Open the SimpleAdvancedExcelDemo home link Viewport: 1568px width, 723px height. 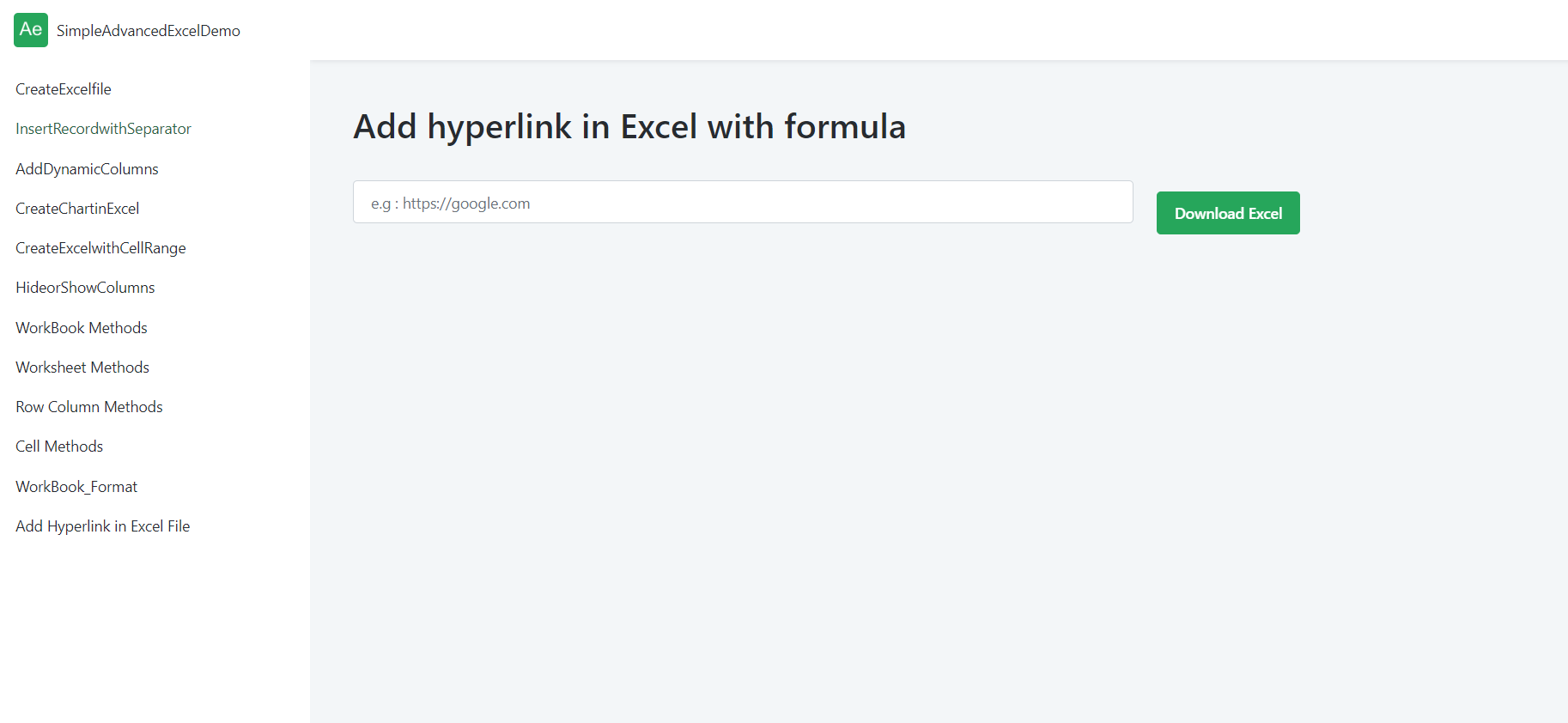[x=149, y=30]
